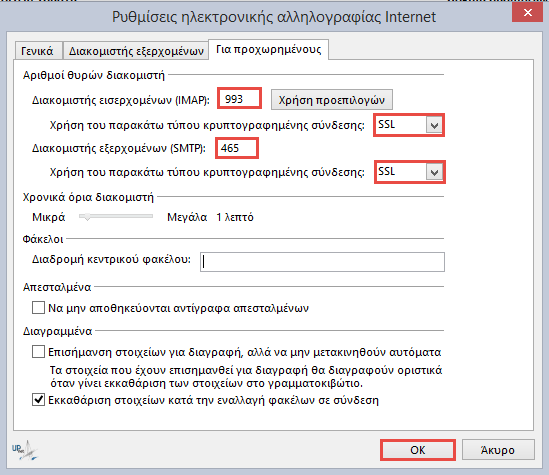Click the server timeout slider thumb
Screen dimensions: 549x475
tap(87, 217)
